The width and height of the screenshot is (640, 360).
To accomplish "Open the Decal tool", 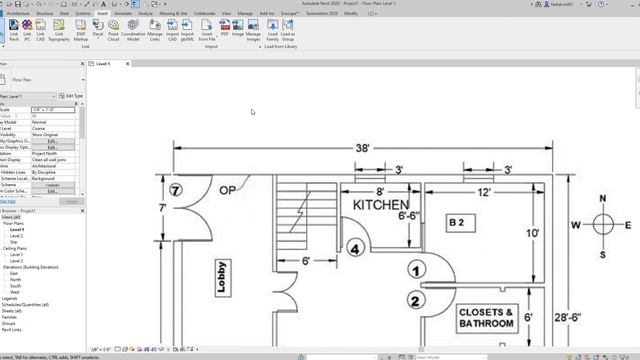I will tap(98, 29).
